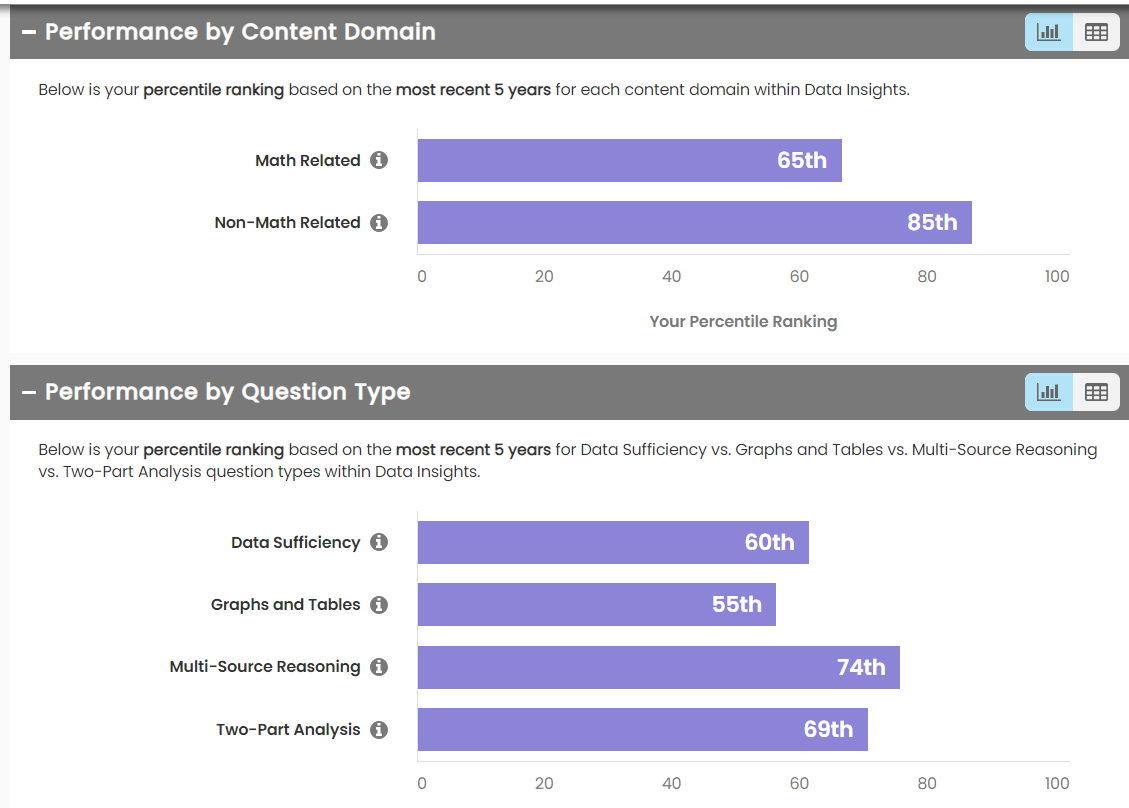The image size is (1129, 808).
Task: Click the 60th percentile Data Sufficiency bar
Action: pos(613,542)
